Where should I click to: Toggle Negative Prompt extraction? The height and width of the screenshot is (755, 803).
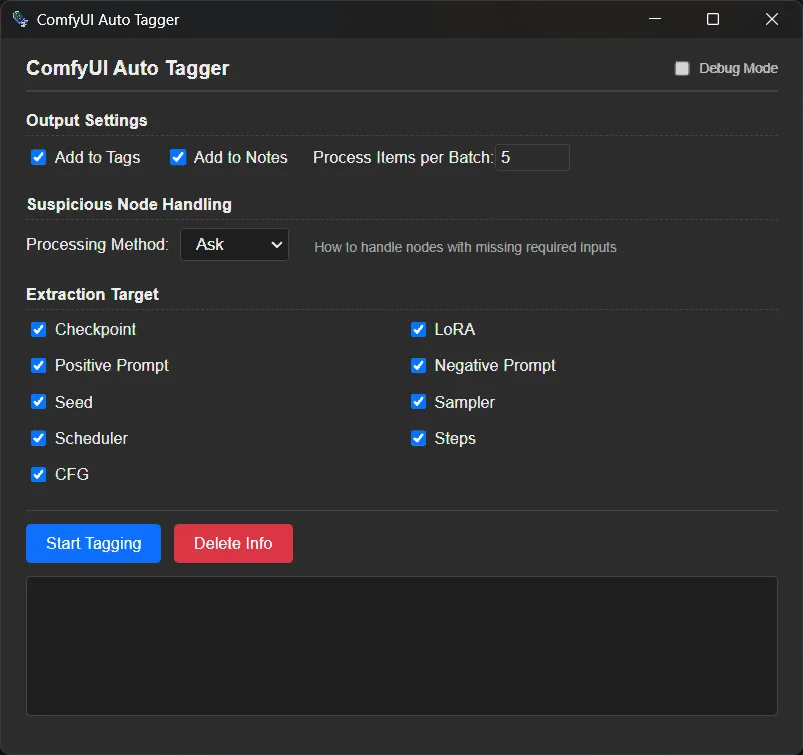[x=419, y=366]
